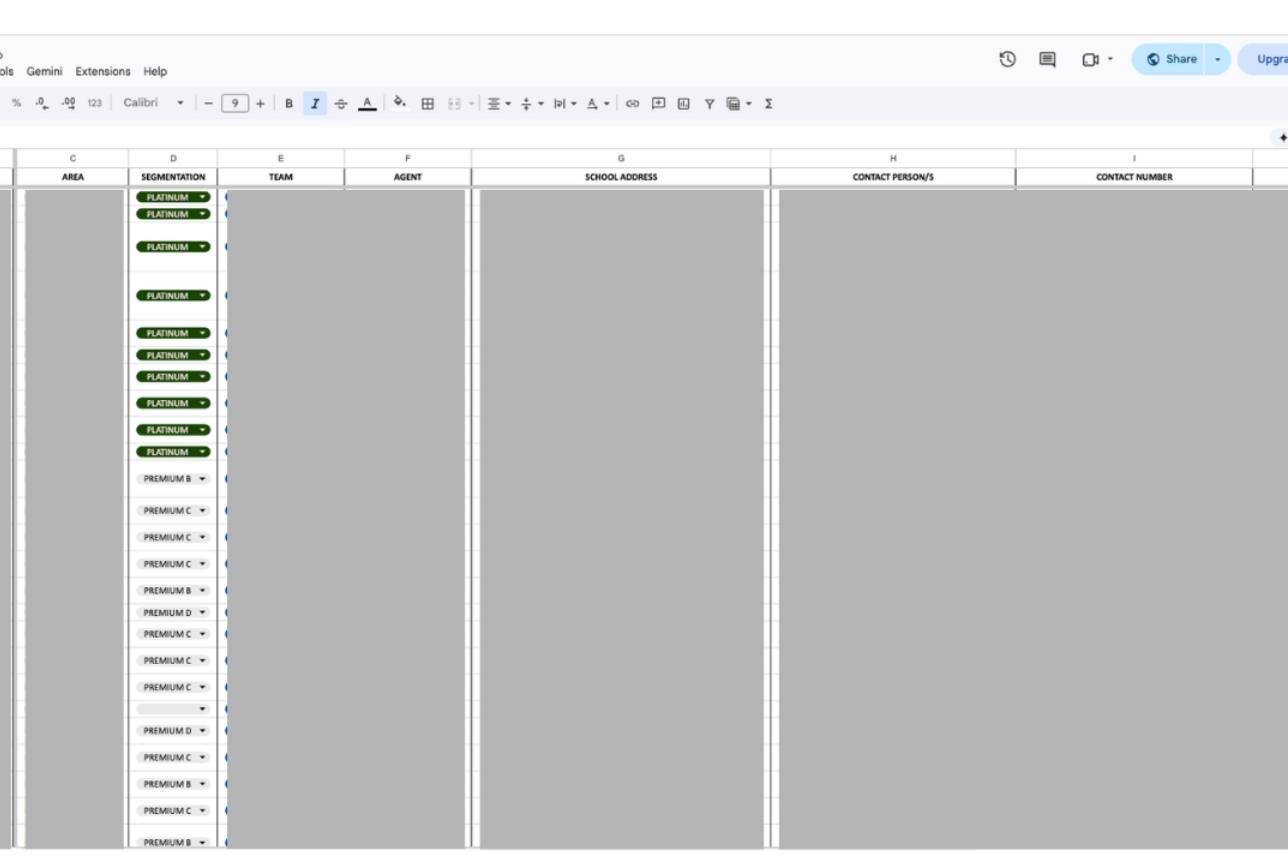
Task: Select column G header
Action: (621, 158)
